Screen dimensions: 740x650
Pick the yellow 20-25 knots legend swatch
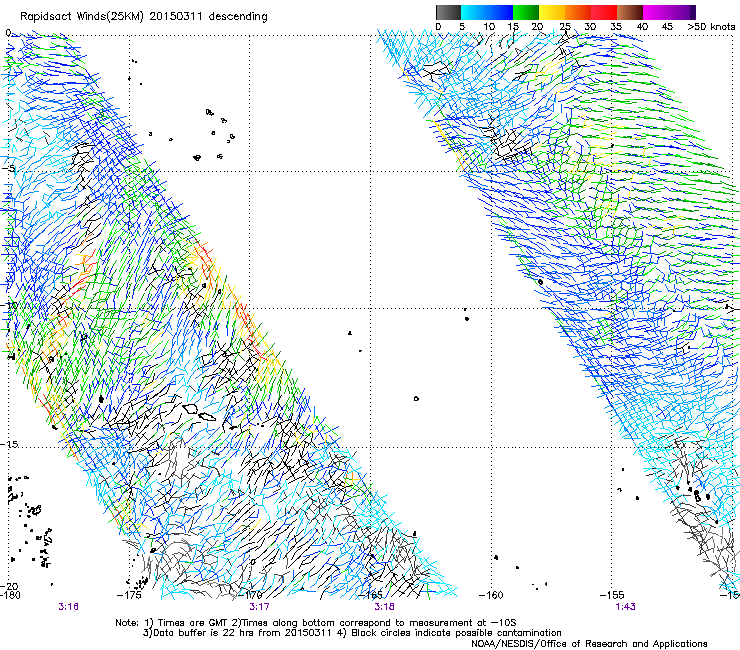pos(552,12)
